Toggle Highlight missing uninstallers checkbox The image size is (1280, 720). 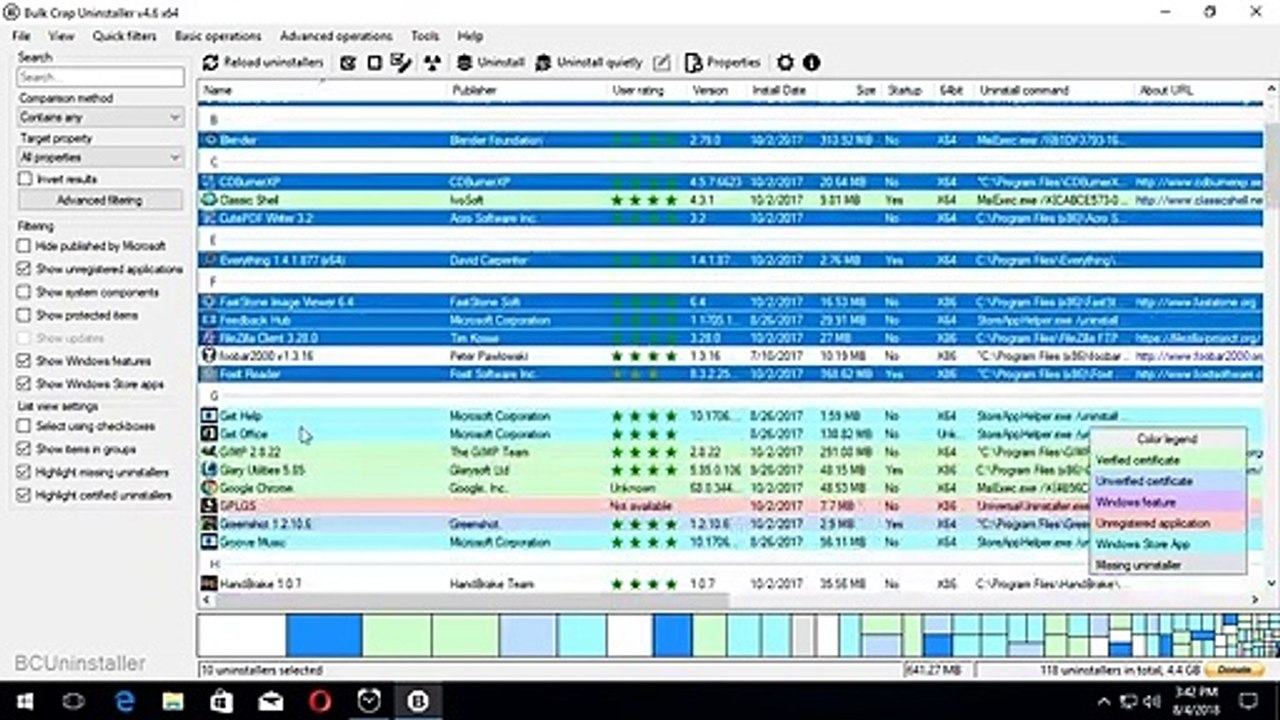click(24, 472)
